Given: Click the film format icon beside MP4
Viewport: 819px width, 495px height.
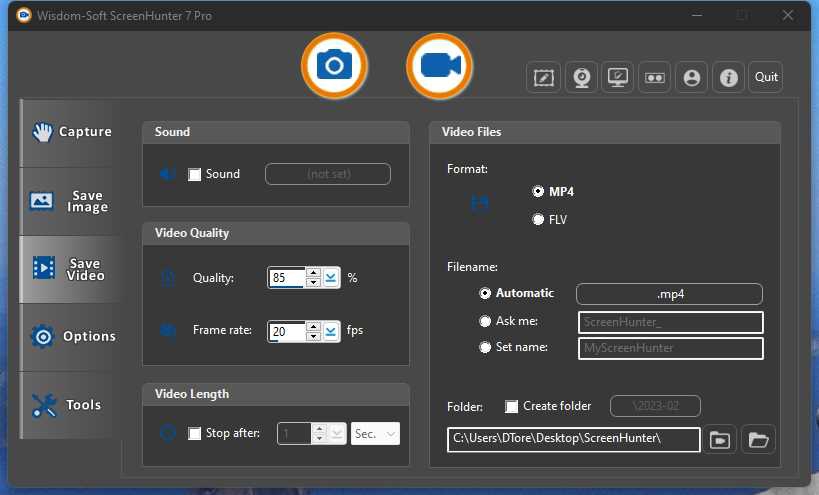Looking at the screenshot, I should click(479, 203).
